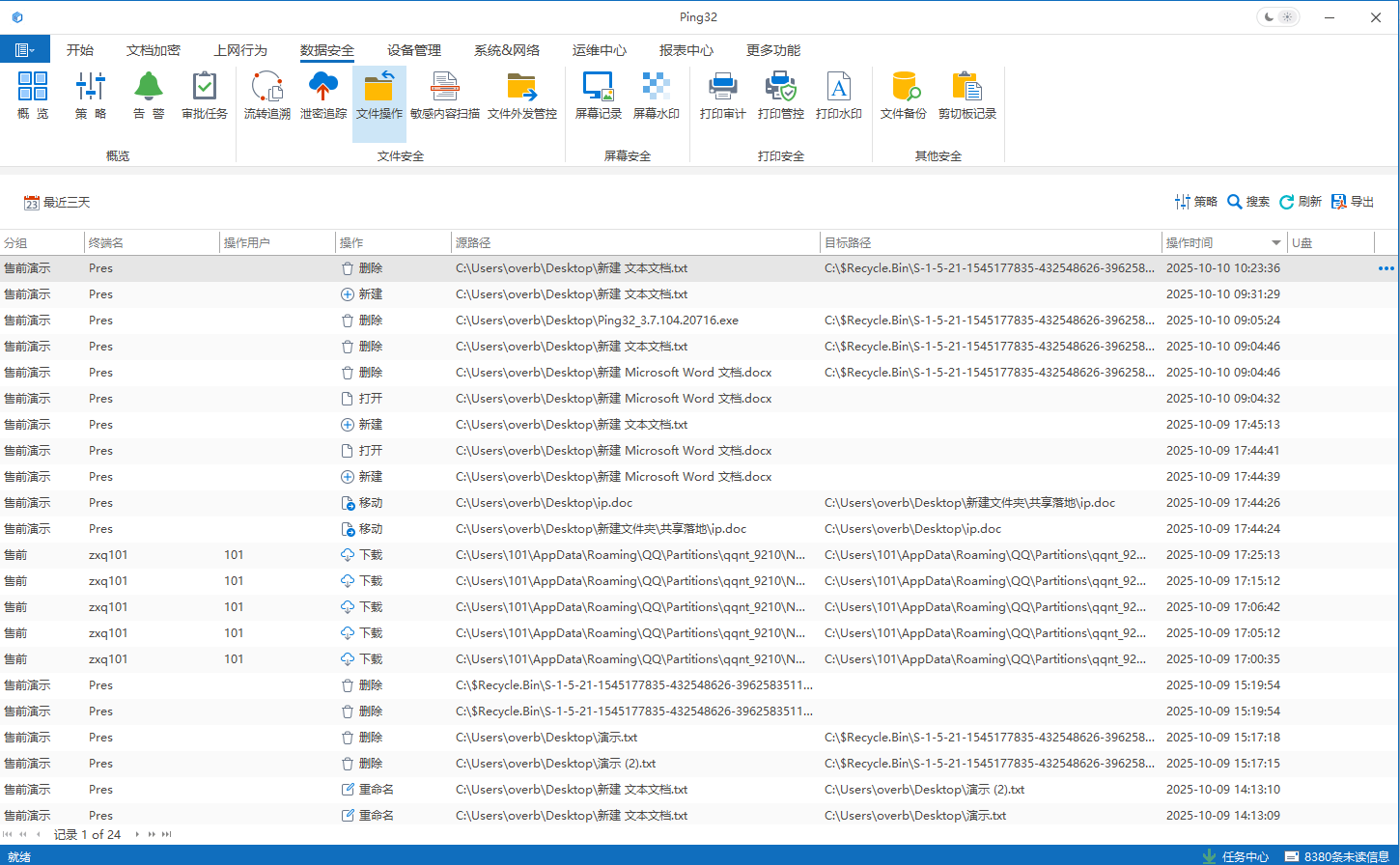The image size is (1400, 865).
Task: Switch to the 设备管理 tab
Action: (x=413, y=50)
